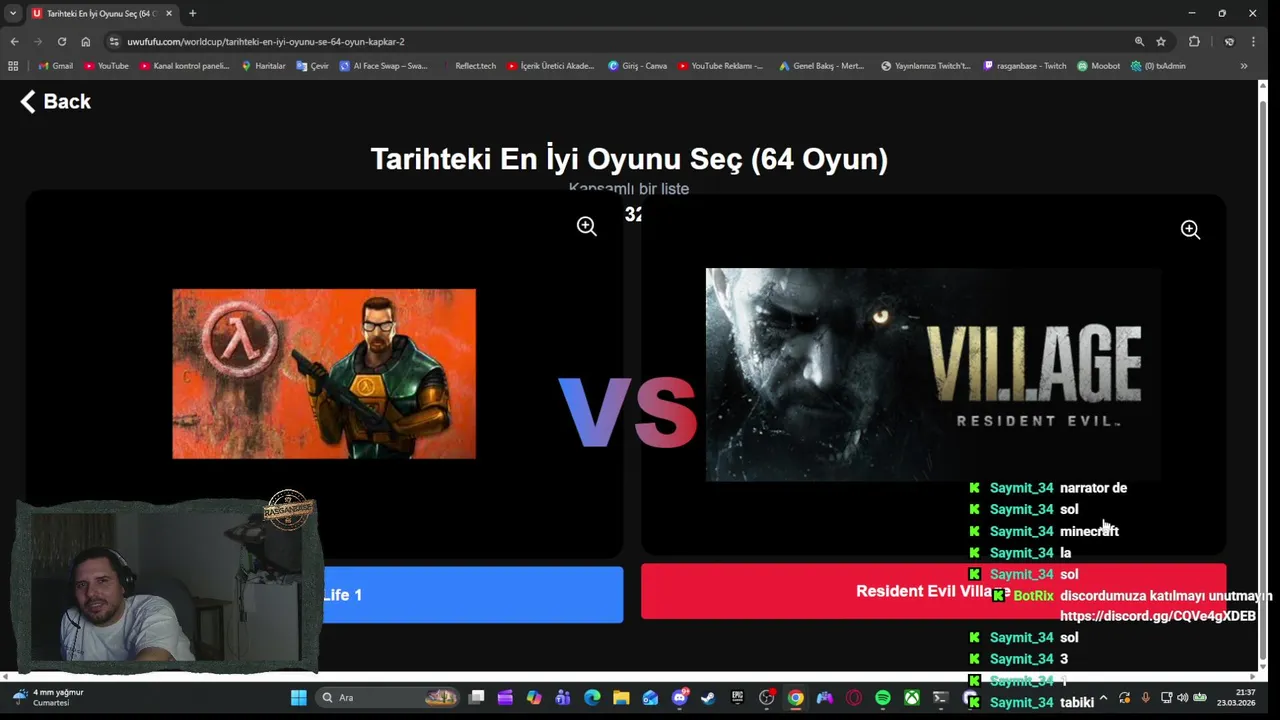Open the Chrome apps grid icon

pyautogui.click(x=13, y=66)
